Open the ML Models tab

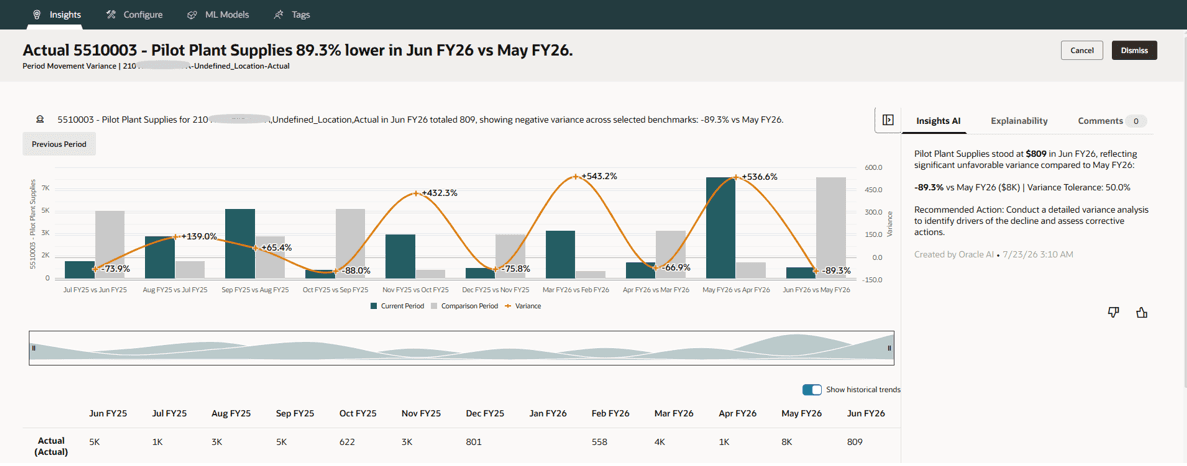(x=218, y=14)
